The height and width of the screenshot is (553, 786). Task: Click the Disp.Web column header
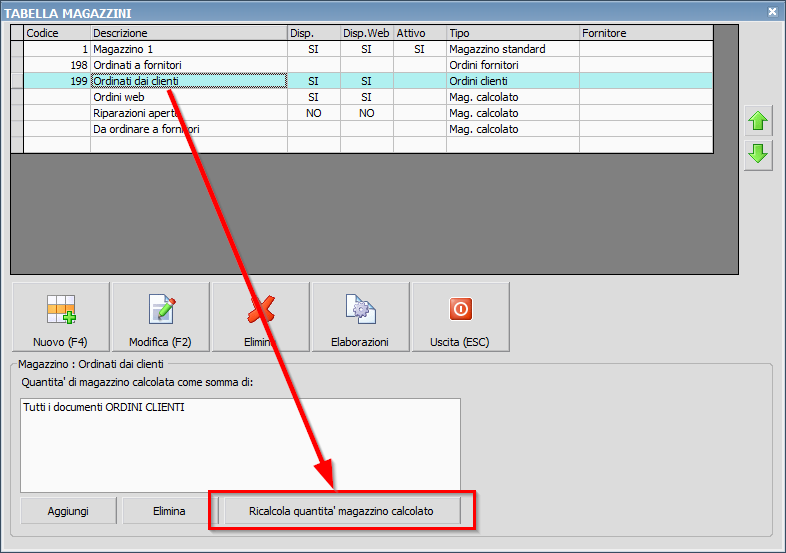point(367,33)
